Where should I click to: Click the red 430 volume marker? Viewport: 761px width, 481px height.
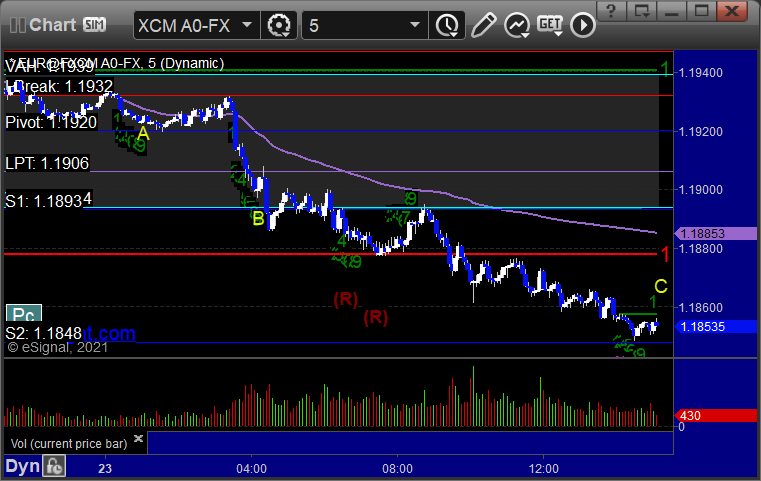[x=716, y=415]
